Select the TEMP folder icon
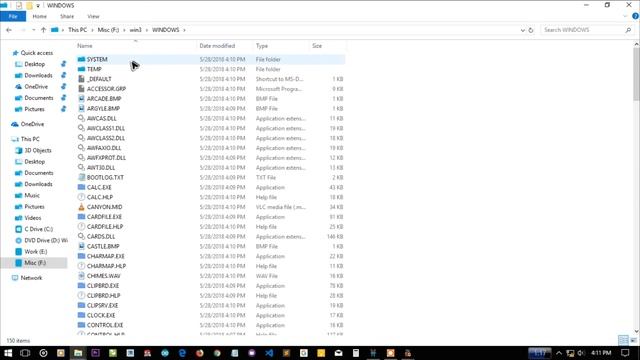 click(81, 69)
